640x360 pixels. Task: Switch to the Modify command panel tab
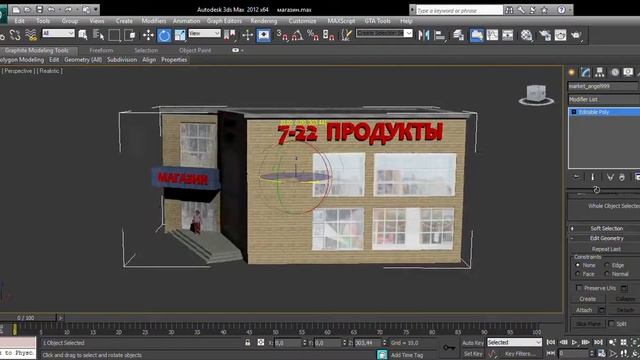pos(586,73)
